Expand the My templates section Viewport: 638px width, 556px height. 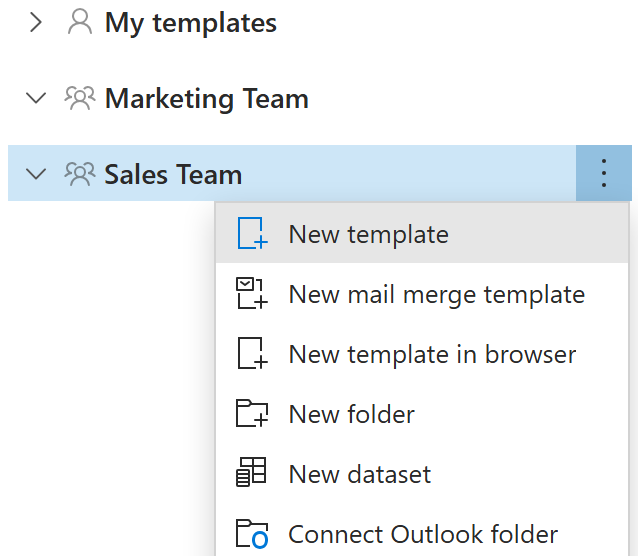[x=37, y=23]
